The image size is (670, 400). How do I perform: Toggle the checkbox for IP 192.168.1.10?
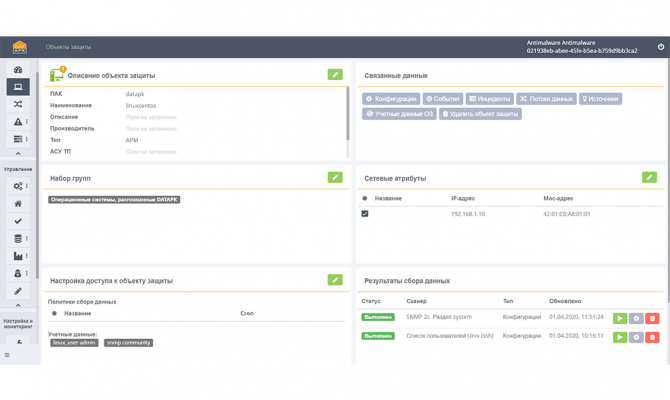click(365, 214)
